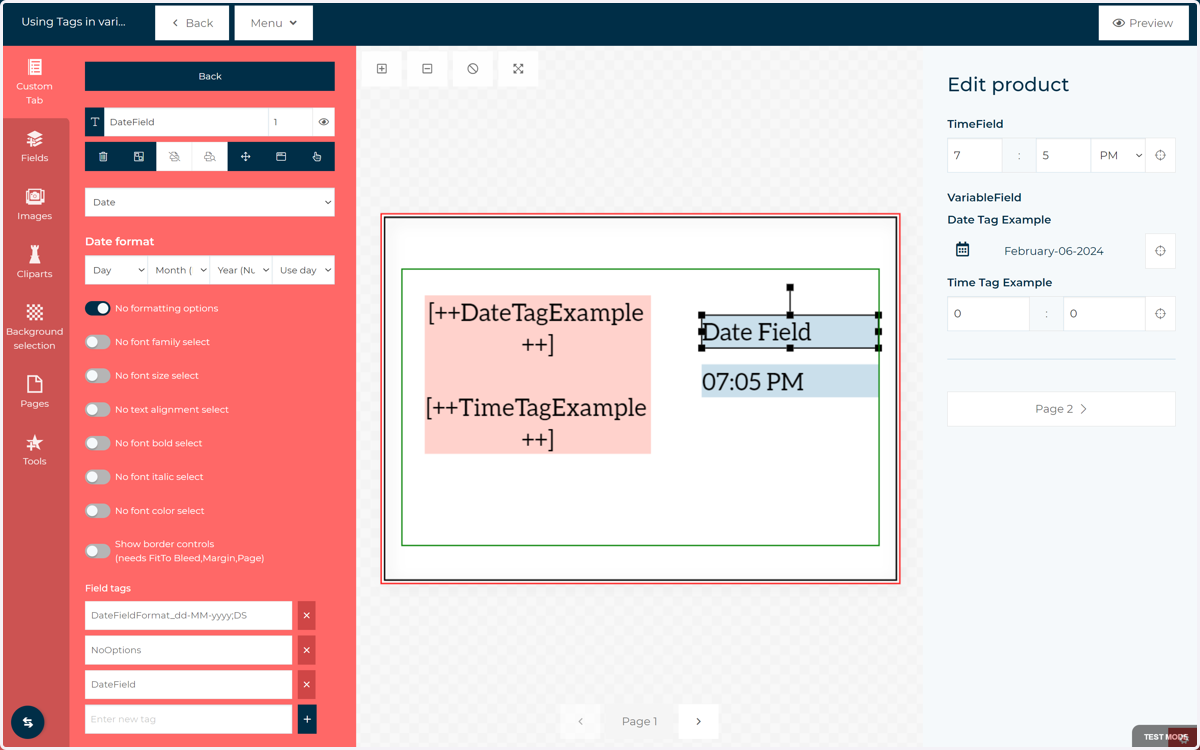The image size is (1200, 750).
Task: Click the Enter new tag input
Action: tap(188, 719)
